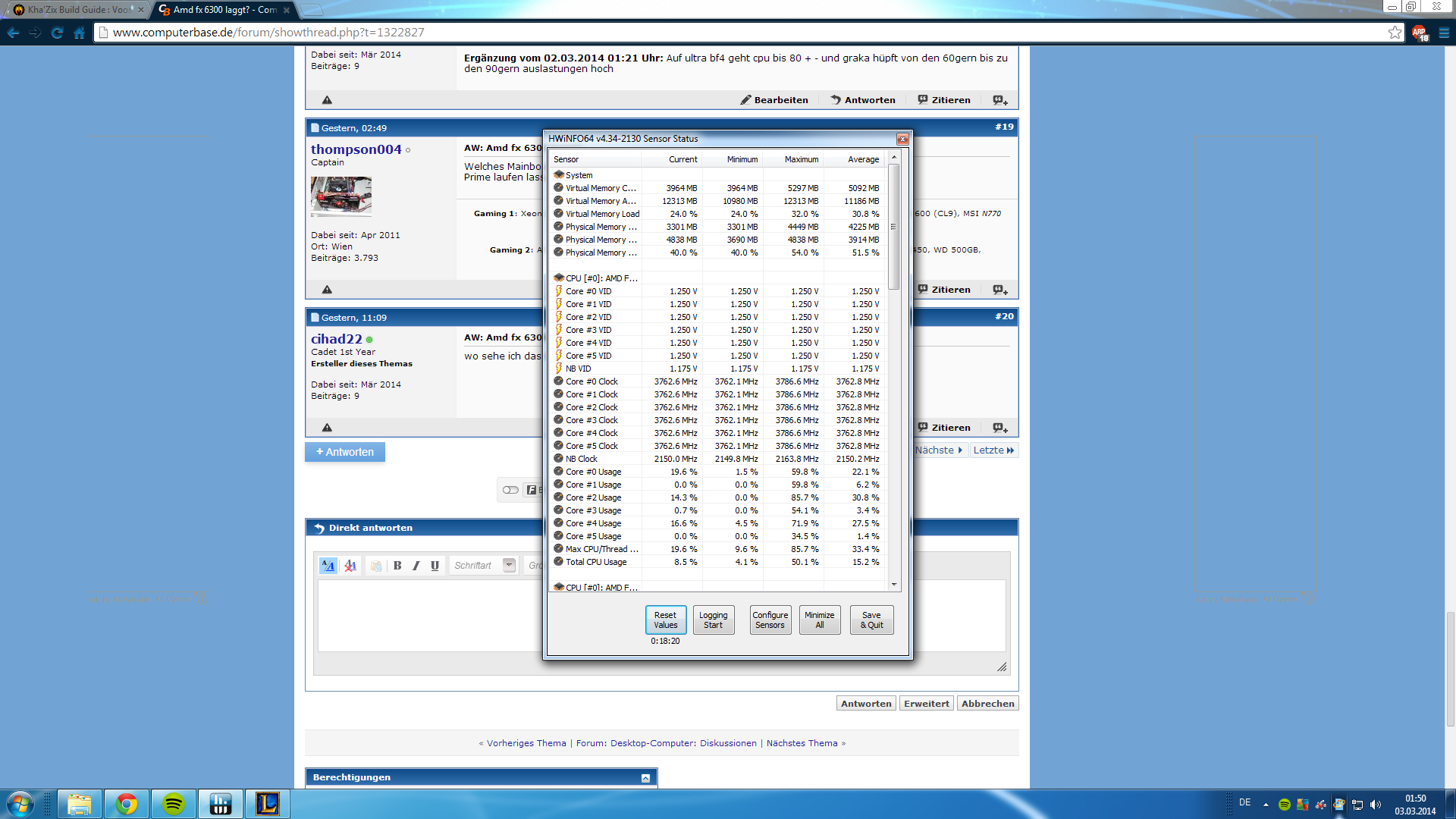Image resolution: width=1456 pixels, height=819 pixels.
Task: Toggle bold formatting in reply editor
Action: (397, 566)
